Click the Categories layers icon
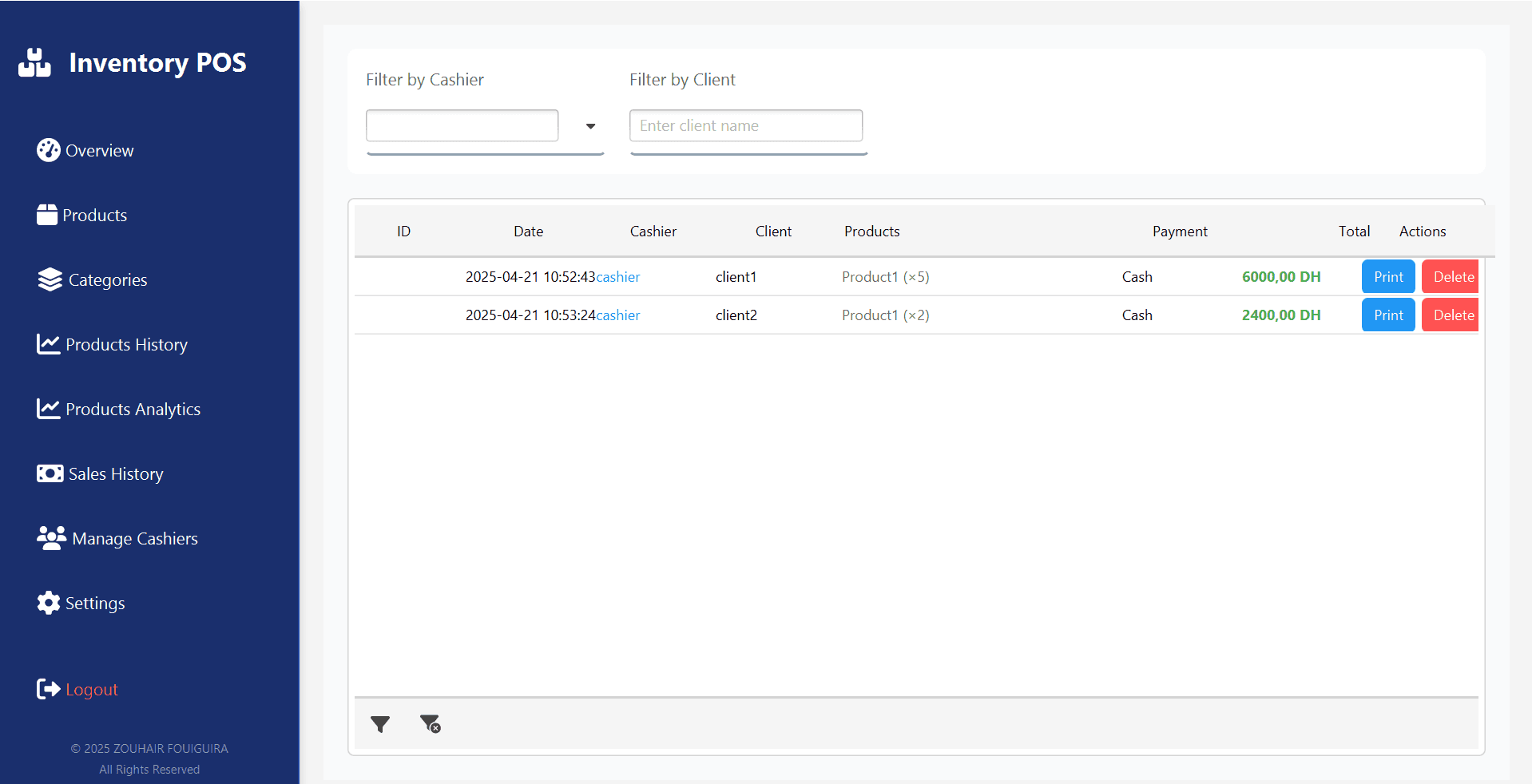 (50, 279)
